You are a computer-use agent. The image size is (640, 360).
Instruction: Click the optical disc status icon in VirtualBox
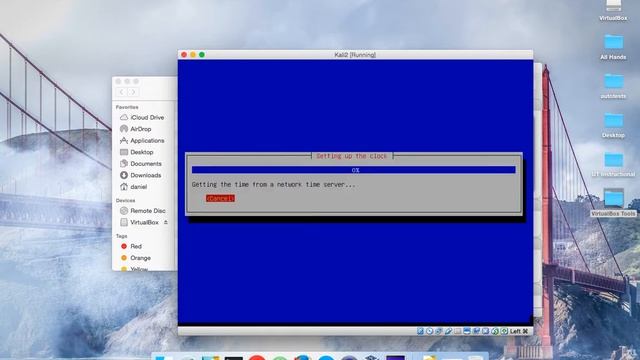click(429, 331)
